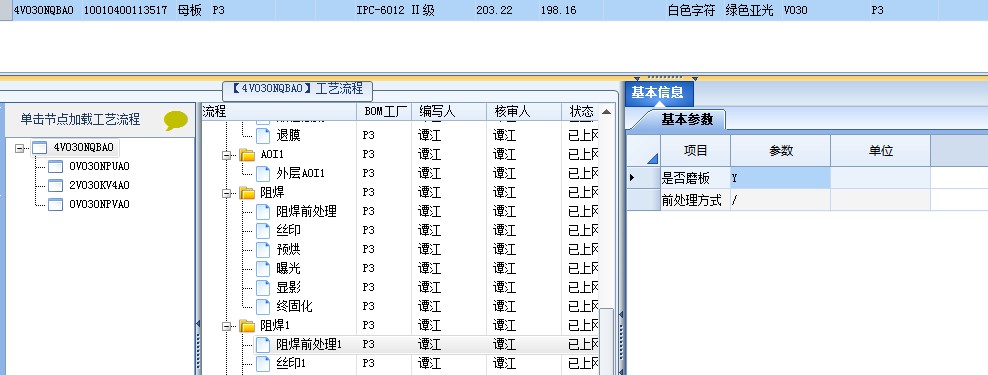The width and height of the screenshot is (988, 375).
Task: Click the 198.16 value cell
Action: [558, 10]
